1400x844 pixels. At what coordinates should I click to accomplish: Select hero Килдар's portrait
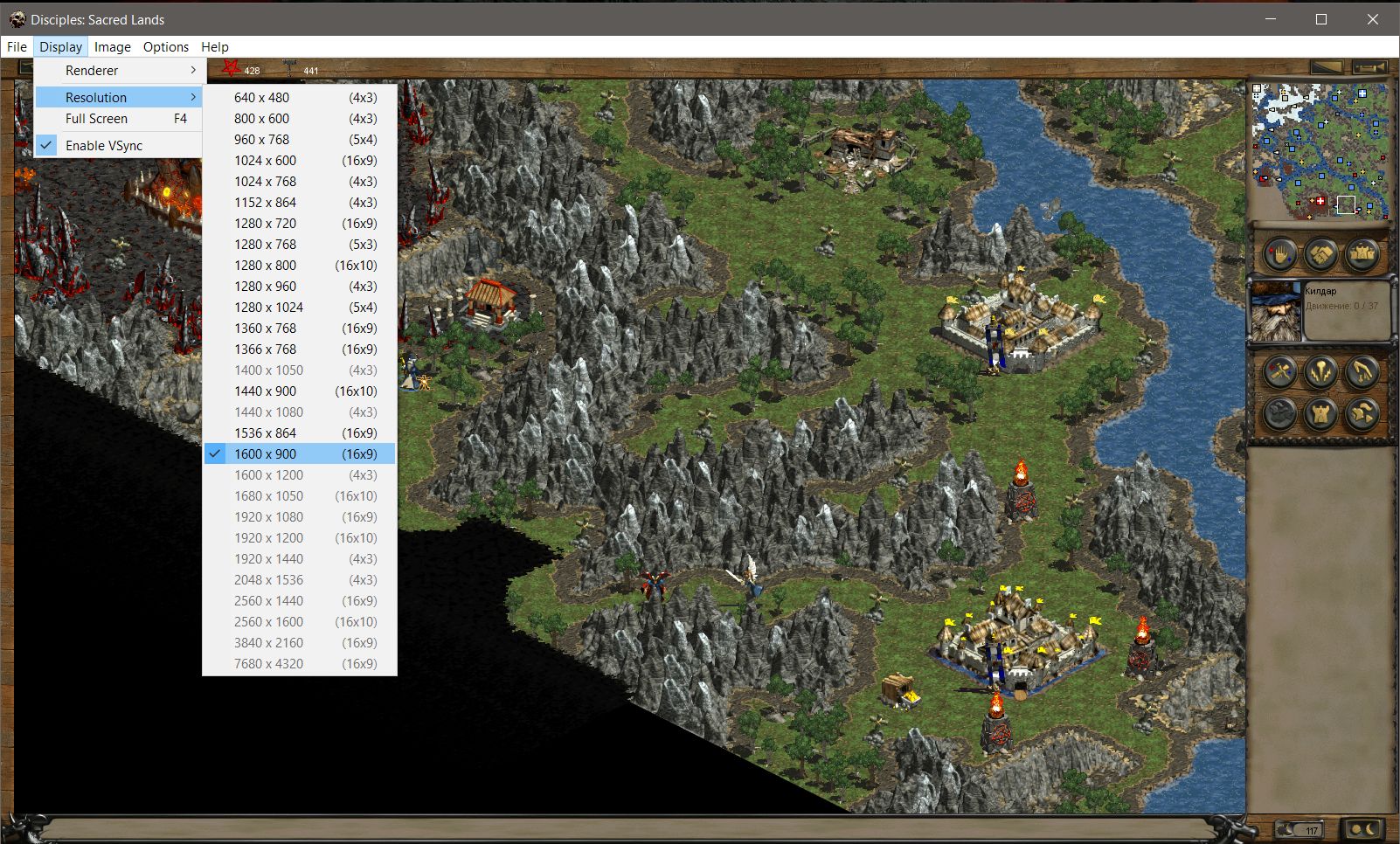pos(1276,310)
